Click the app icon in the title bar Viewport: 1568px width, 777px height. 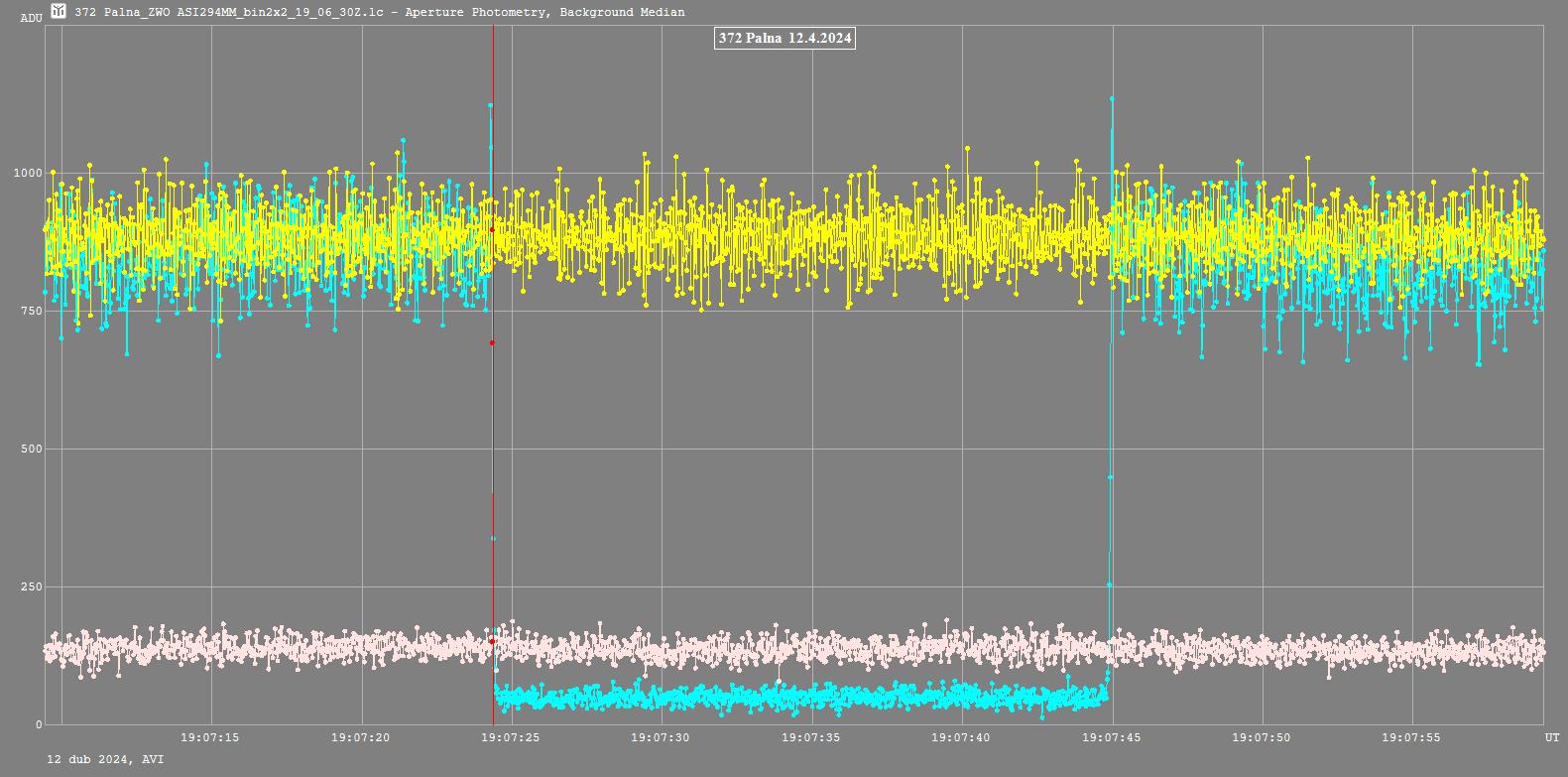point(59,12)
